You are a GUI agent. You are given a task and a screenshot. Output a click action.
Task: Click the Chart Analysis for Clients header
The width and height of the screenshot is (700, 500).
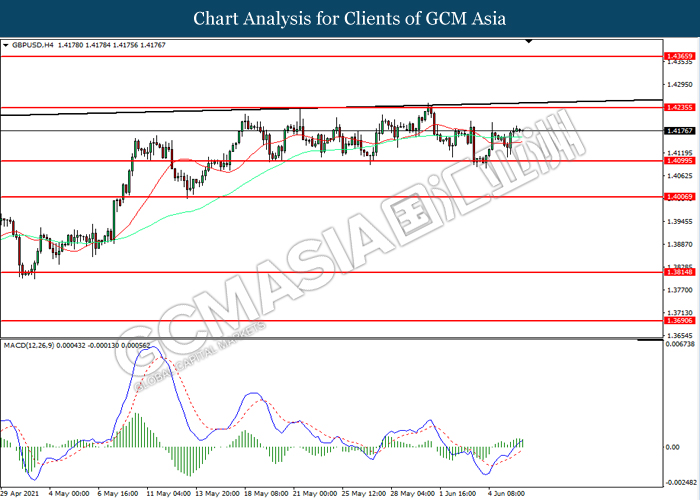point(350,18)
